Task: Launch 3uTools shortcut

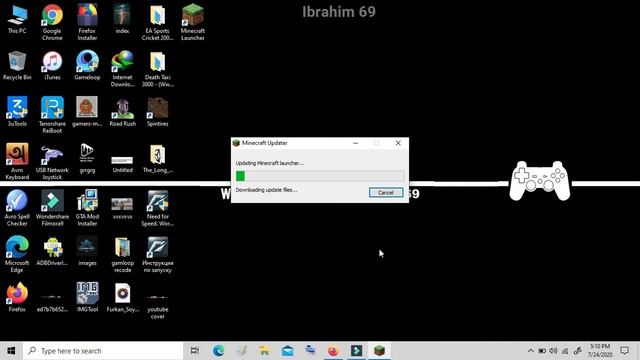Action: (x=17, y=112)
